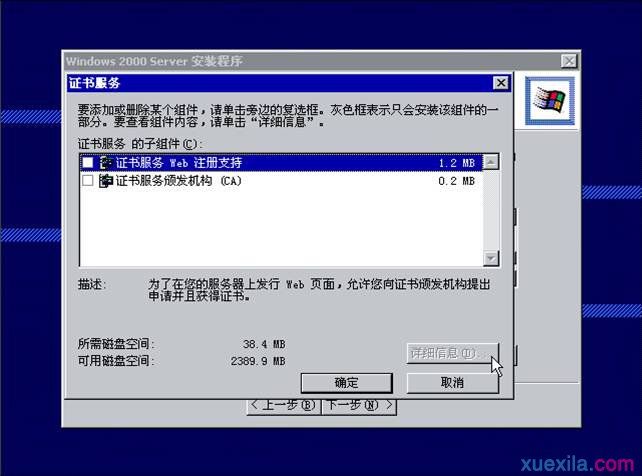Open 详细信息 for the selected component
The height and width of the screenshot is (476, 642).
tap(451, 354)
